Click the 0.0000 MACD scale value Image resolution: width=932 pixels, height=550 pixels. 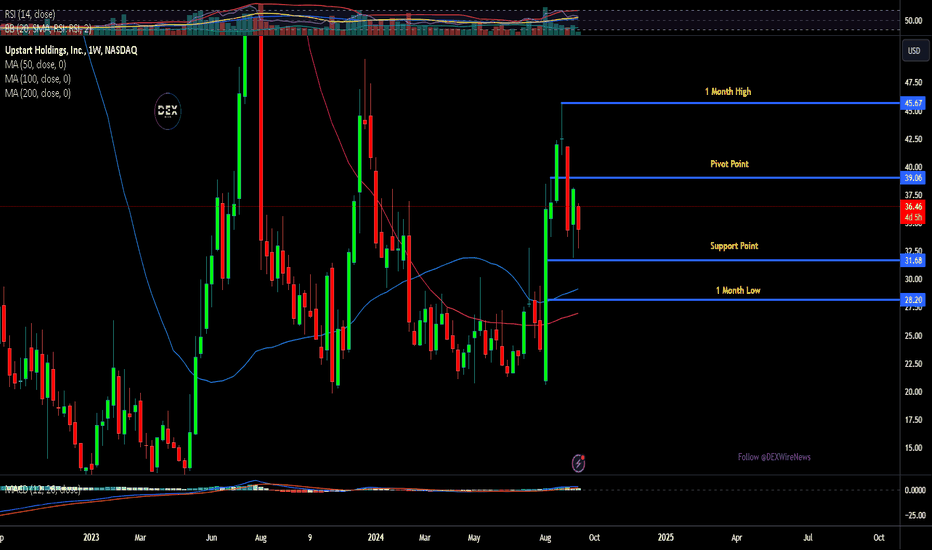(x=914, y=490)
